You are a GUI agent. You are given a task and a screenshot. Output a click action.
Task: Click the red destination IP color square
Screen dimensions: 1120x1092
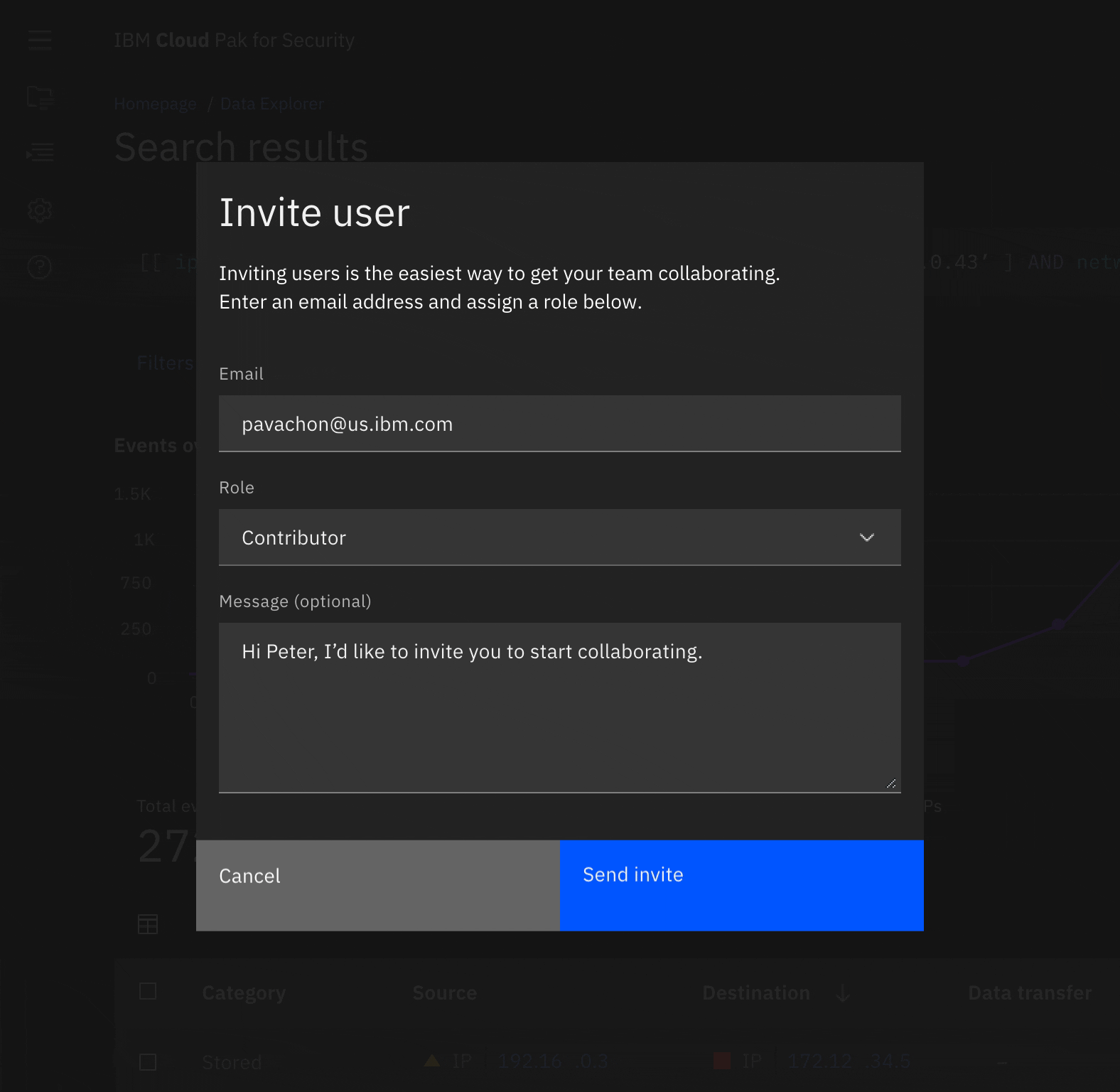722,1061
